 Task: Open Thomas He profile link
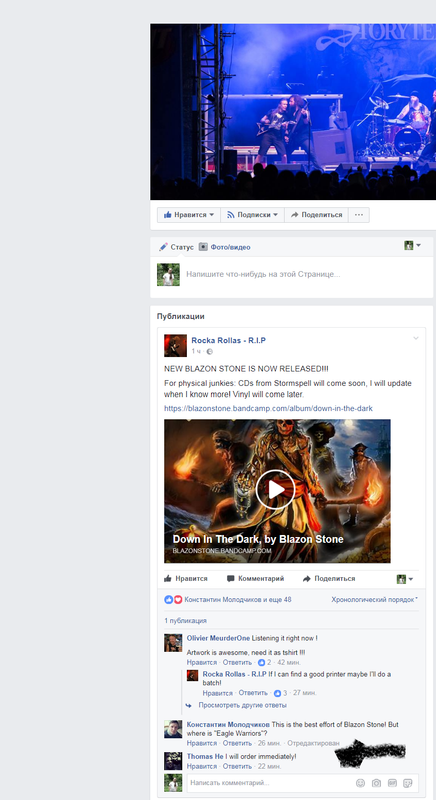coord(205,757)
